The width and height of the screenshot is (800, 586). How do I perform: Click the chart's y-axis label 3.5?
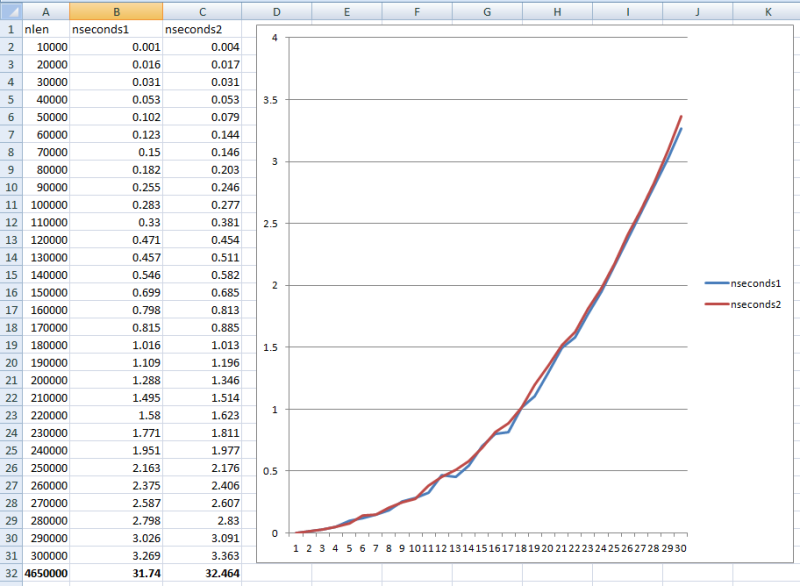pyautogui.click(x=270, y=100)
